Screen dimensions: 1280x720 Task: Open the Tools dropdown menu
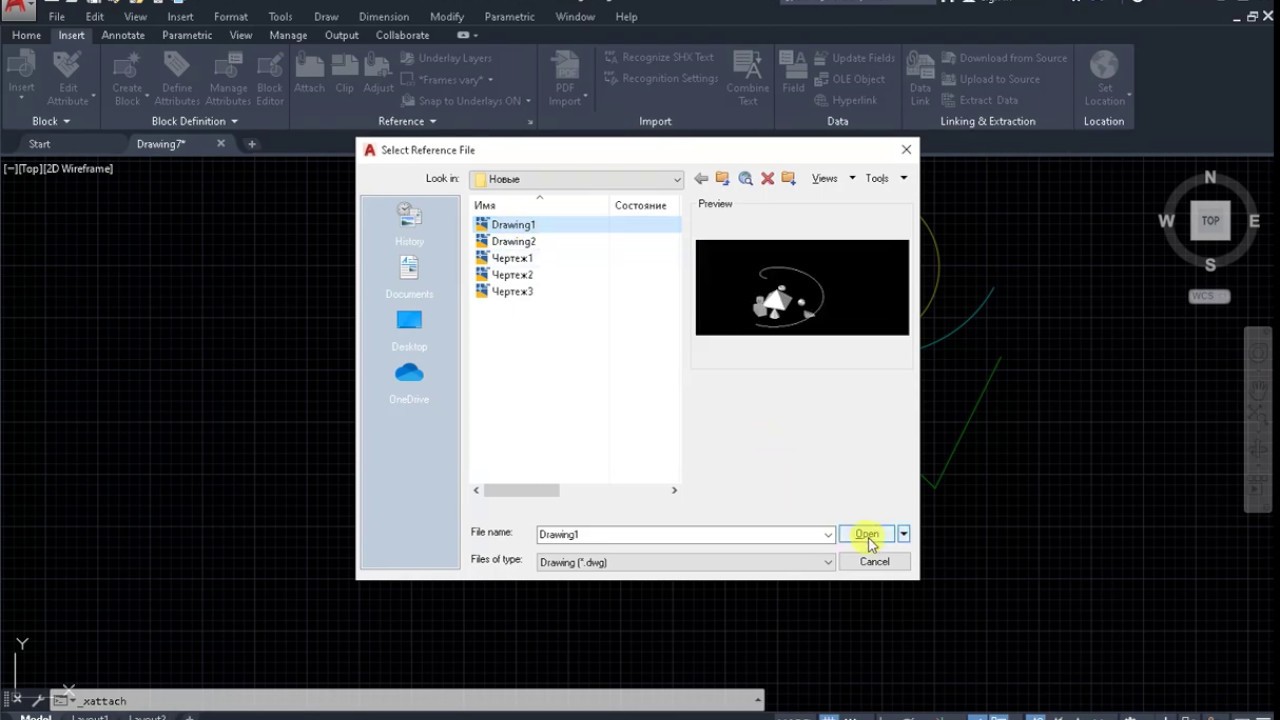886,178
